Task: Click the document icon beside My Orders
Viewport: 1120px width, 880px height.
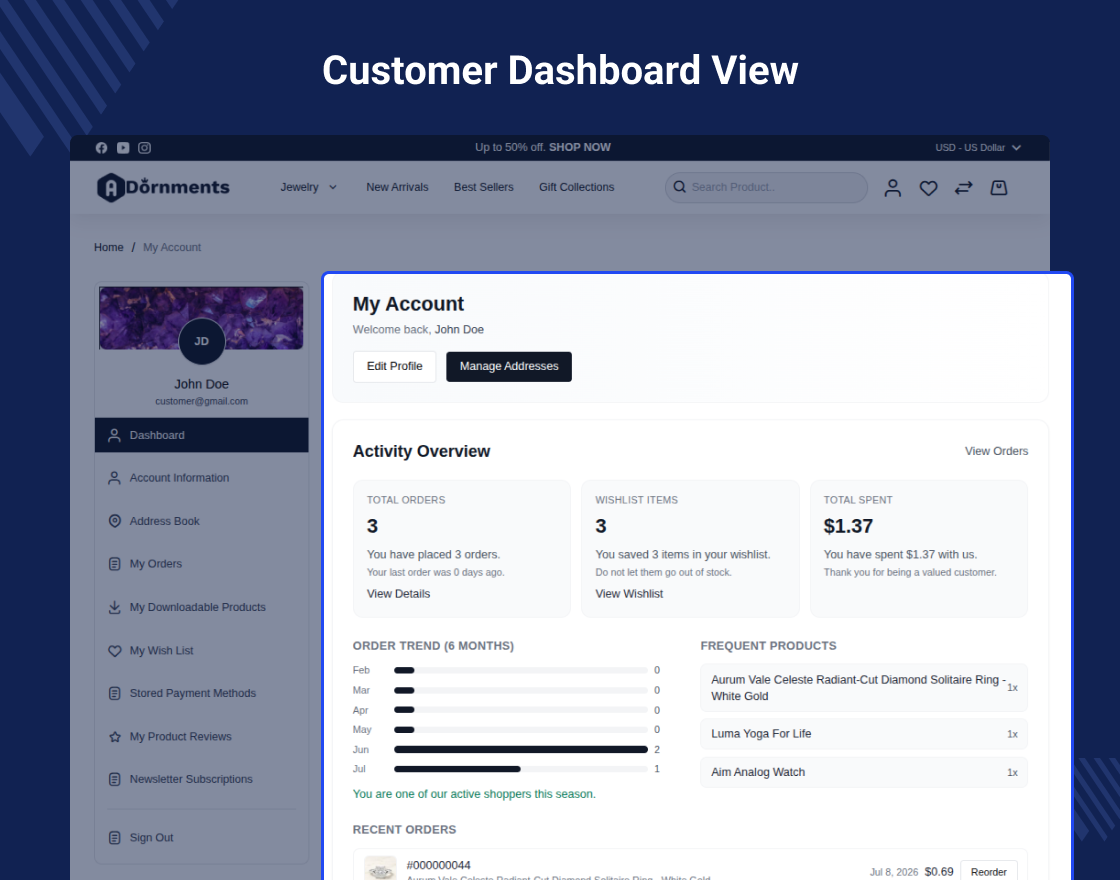Action: pos(114,564)
